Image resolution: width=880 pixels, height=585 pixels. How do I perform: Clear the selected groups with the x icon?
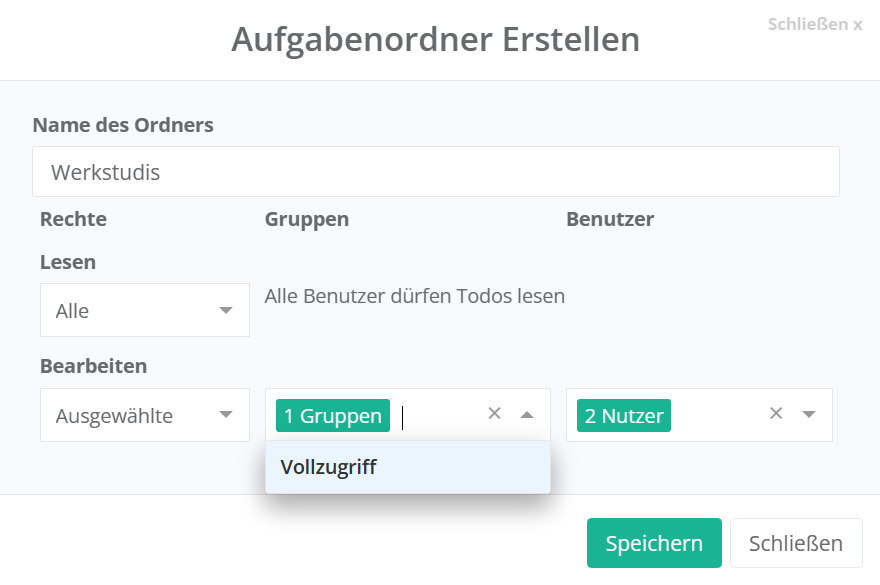[494, 414]
